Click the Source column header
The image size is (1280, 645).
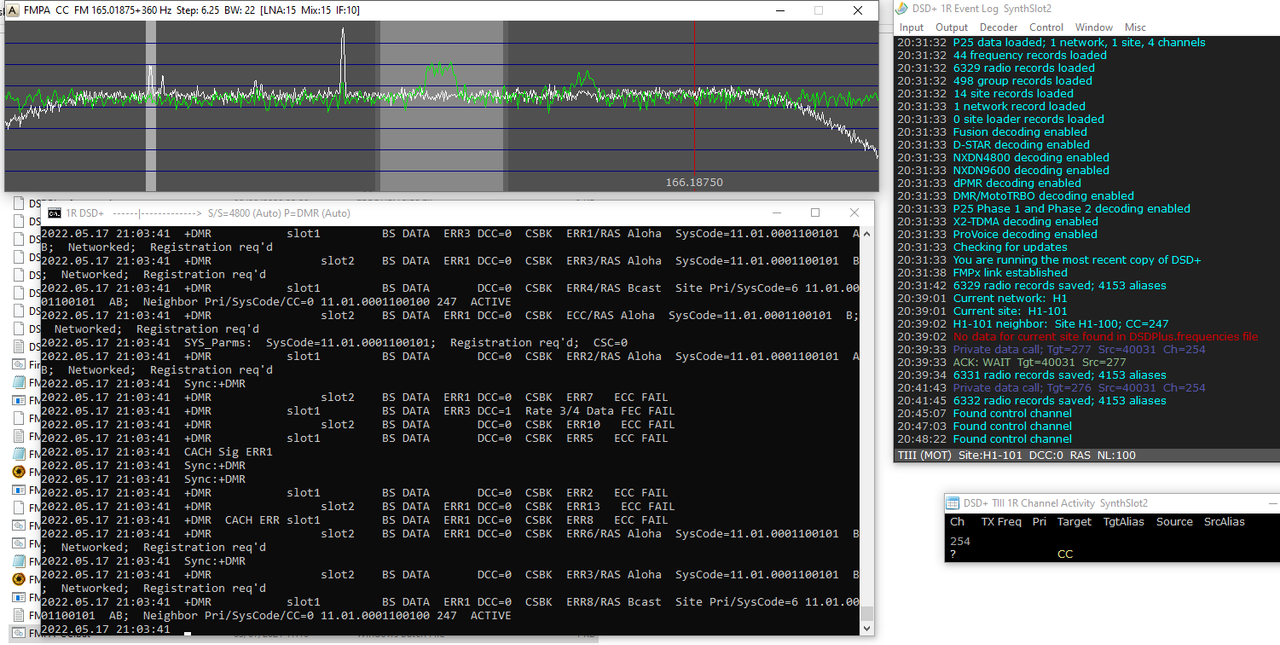click(1174, 522)
